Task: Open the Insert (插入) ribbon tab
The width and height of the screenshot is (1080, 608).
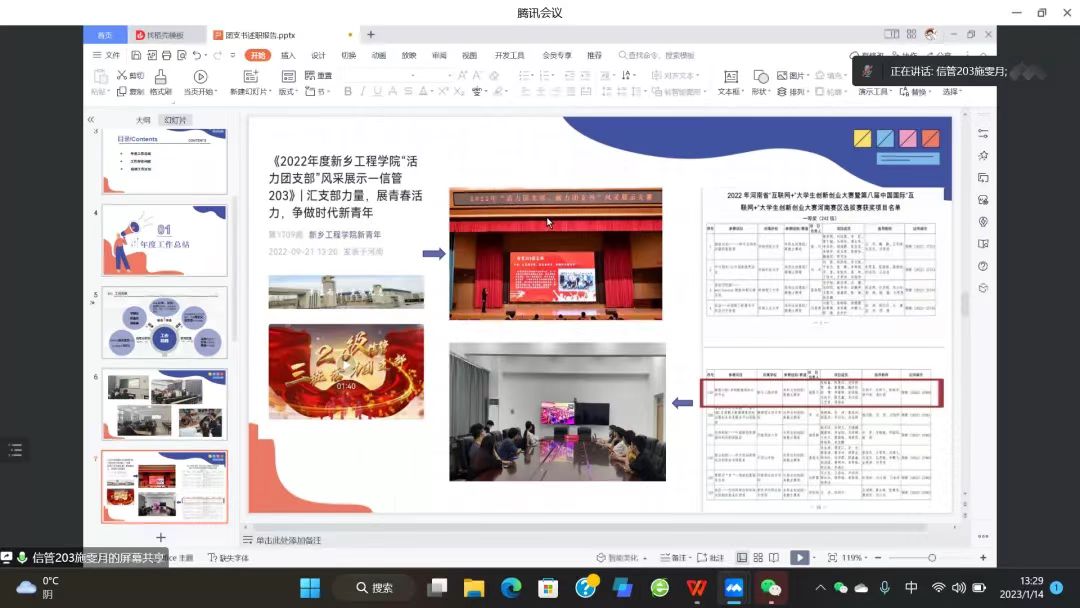Action: [288, 55]
